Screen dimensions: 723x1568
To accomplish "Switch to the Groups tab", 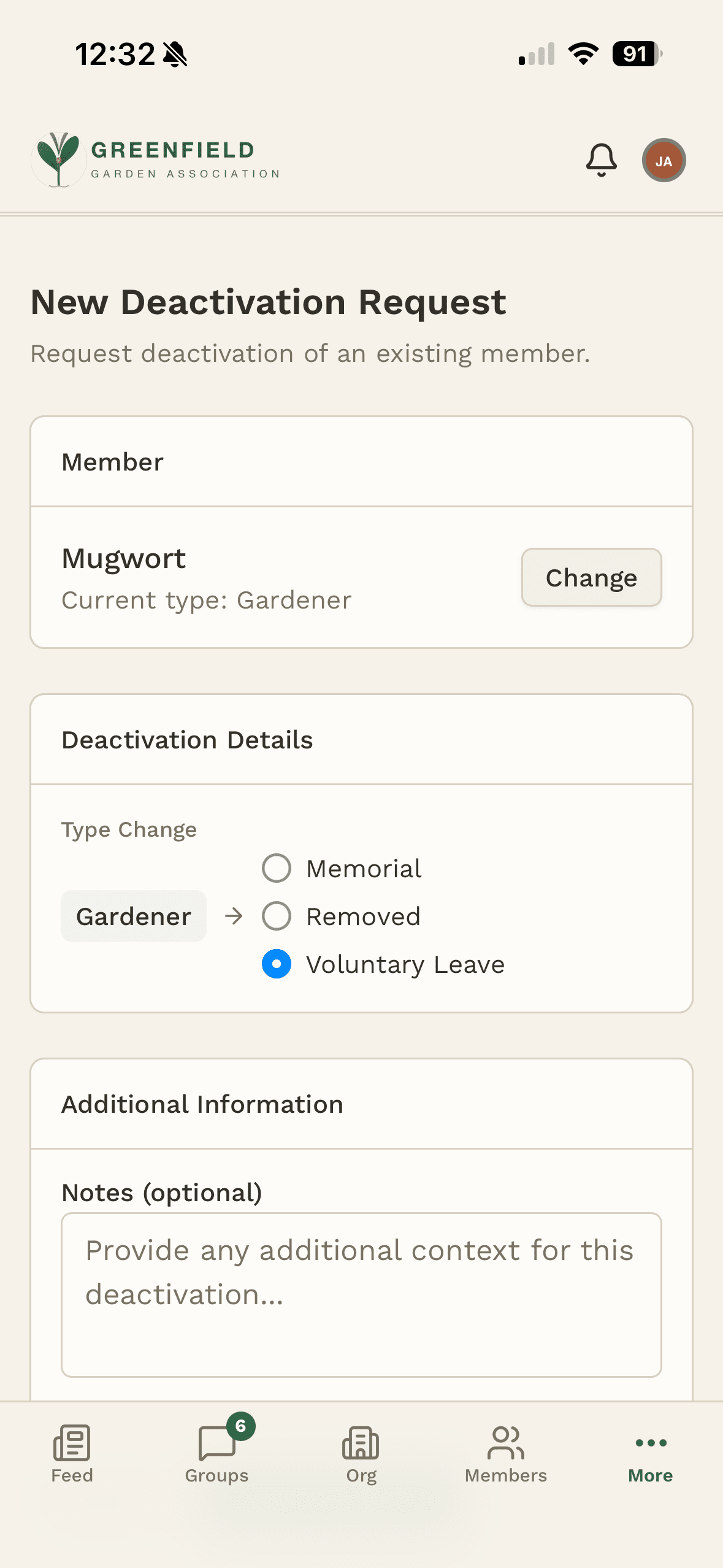I will (x=215, y=1454).
